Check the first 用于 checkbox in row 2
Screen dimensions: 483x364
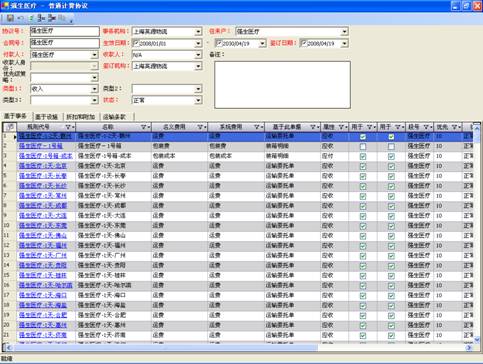coord(363,146)
